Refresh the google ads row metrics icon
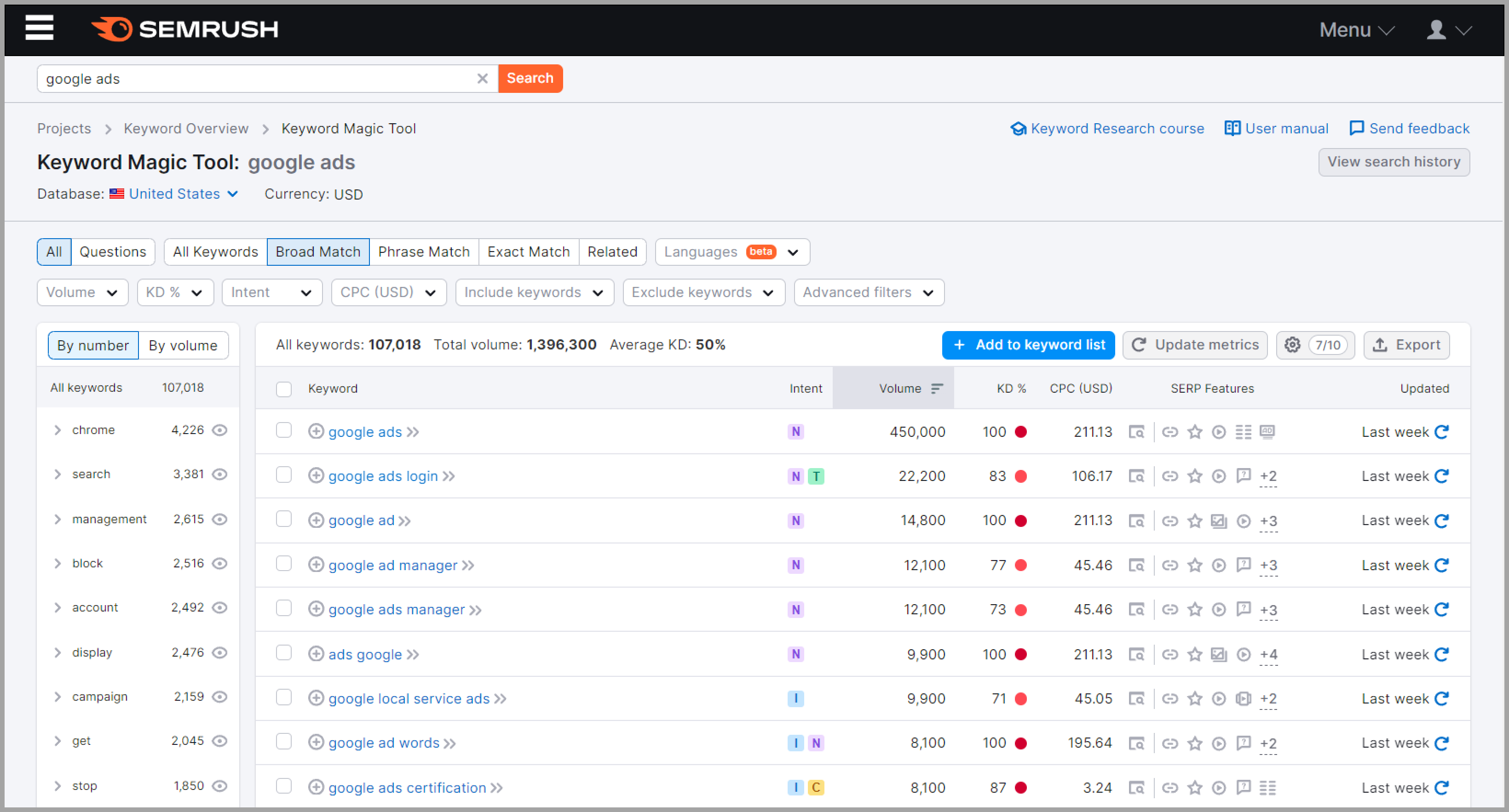1509x812 pixels. point(1442,432)
